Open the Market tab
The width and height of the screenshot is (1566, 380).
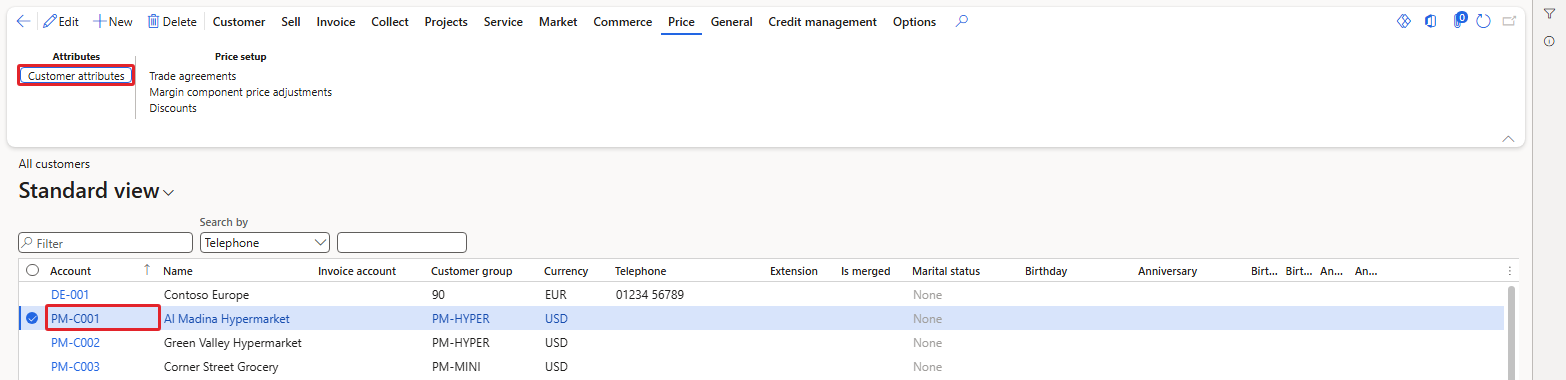(558, 21)
